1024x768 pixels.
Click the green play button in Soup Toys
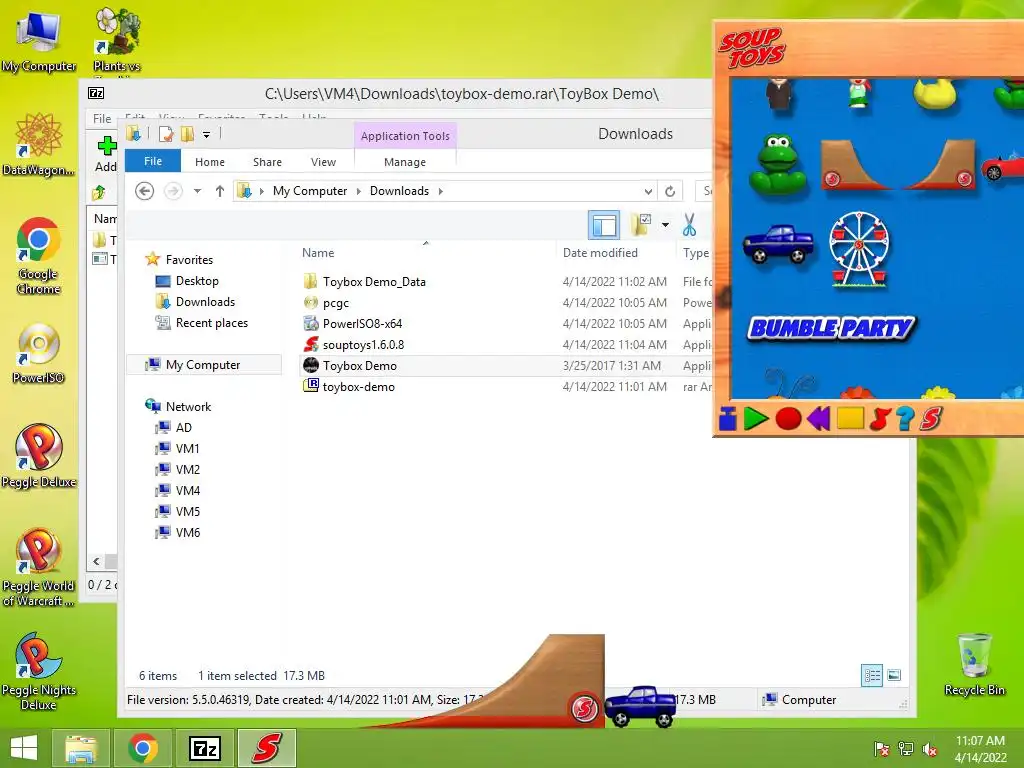click(x=756, y=419)
